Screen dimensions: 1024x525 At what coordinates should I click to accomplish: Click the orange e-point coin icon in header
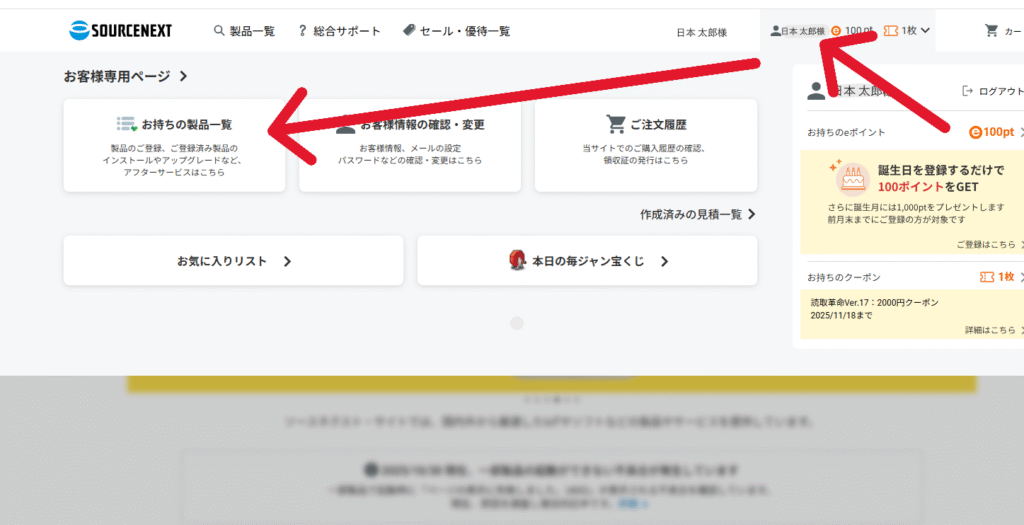[836, 31]
